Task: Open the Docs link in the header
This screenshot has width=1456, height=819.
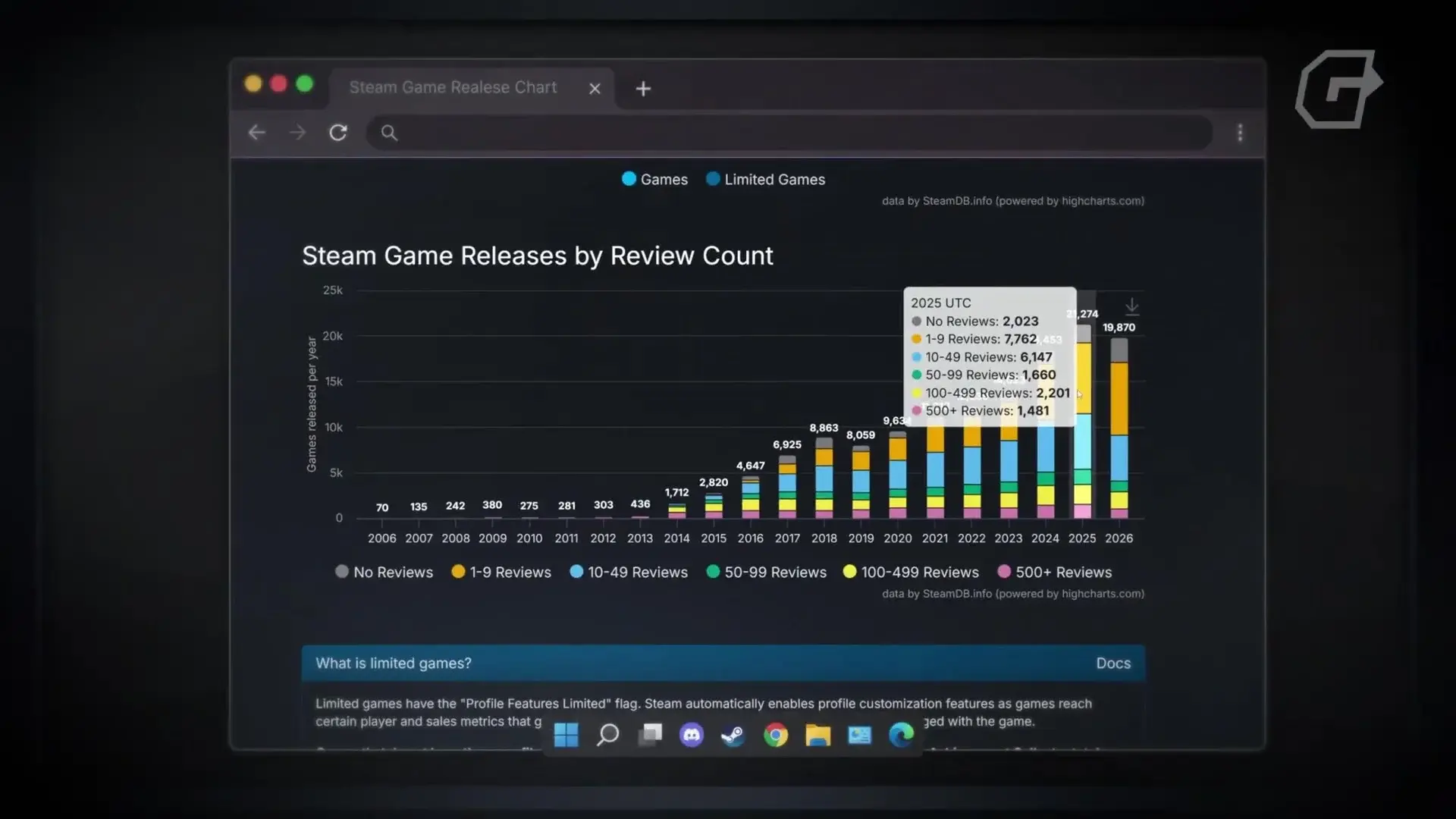Action: [1113, 664]
